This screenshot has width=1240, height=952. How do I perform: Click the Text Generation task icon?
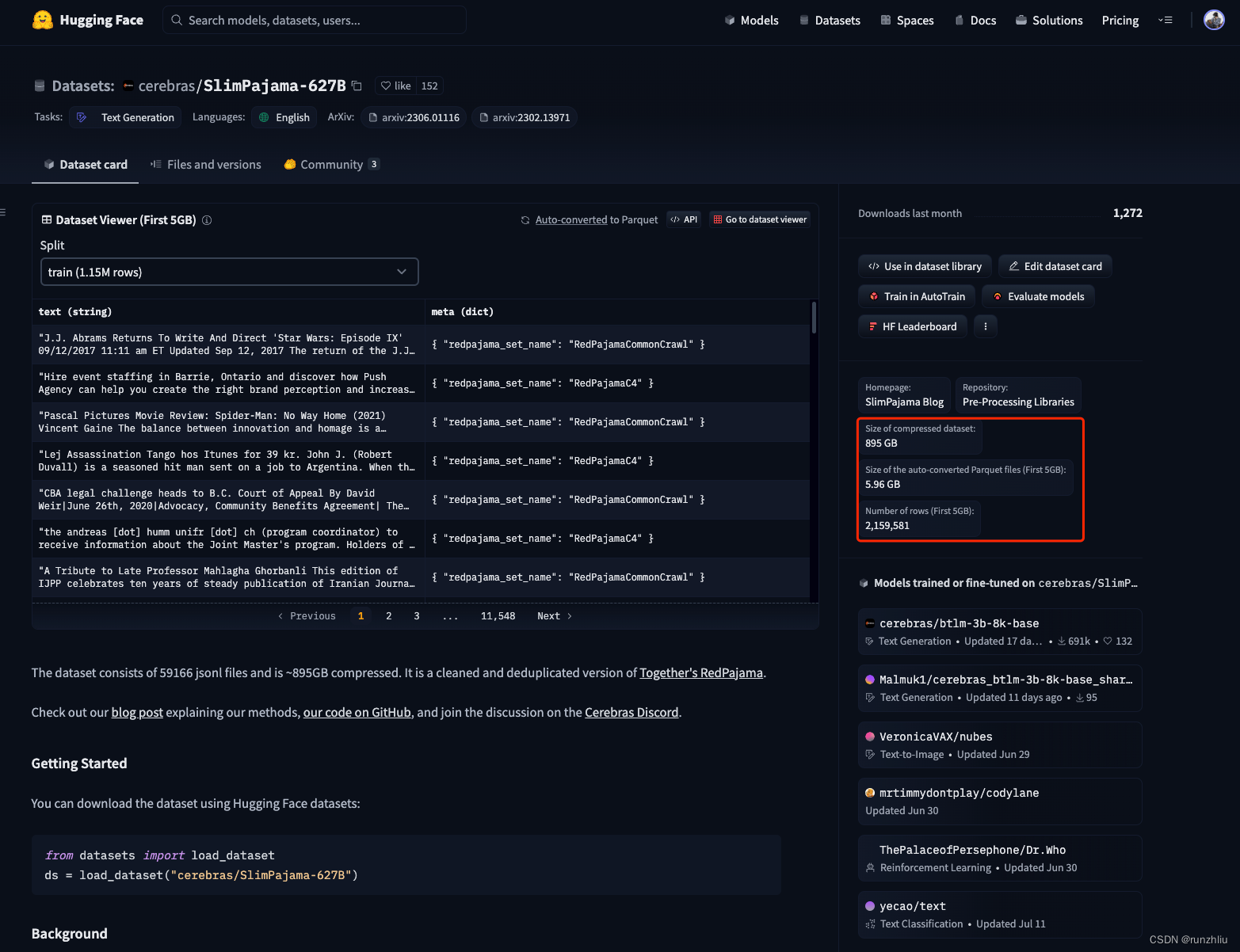[x=82, y=117]
